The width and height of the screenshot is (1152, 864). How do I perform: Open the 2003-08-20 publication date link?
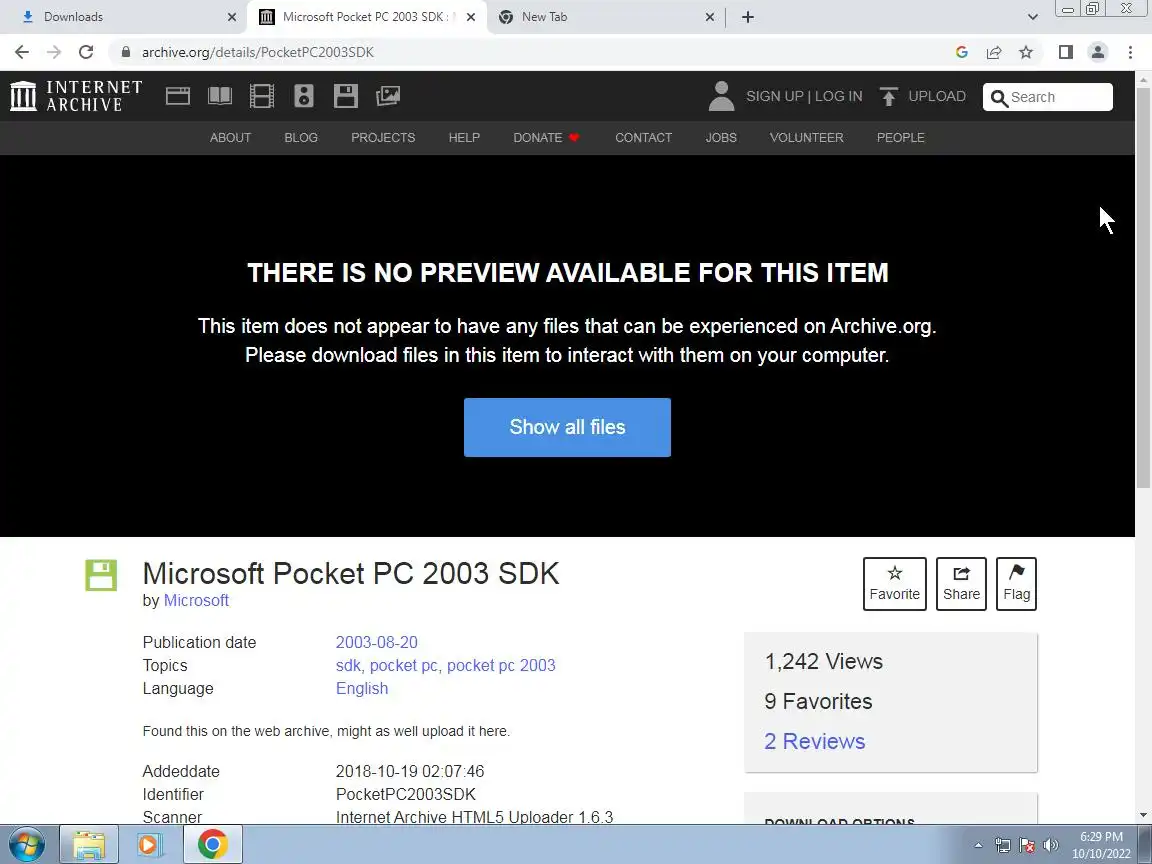[x=376, y=642]
